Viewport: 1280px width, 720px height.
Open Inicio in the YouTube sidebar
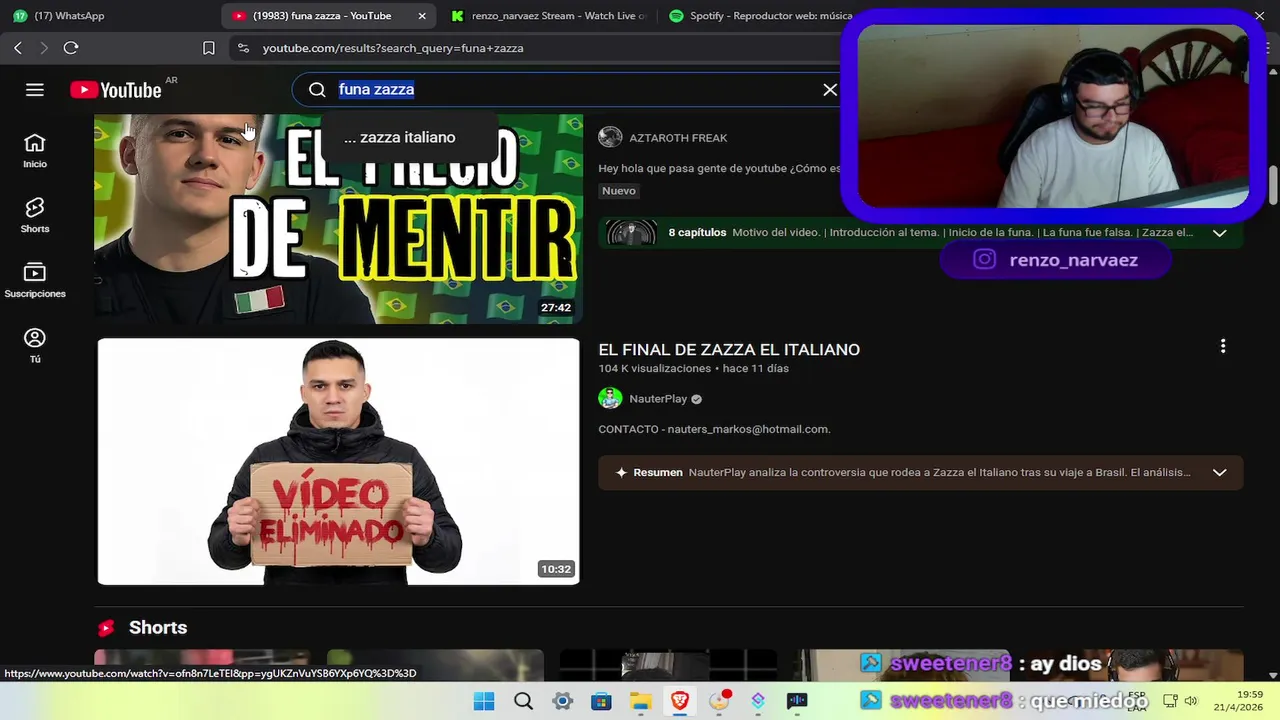click(x=35, y=151)
